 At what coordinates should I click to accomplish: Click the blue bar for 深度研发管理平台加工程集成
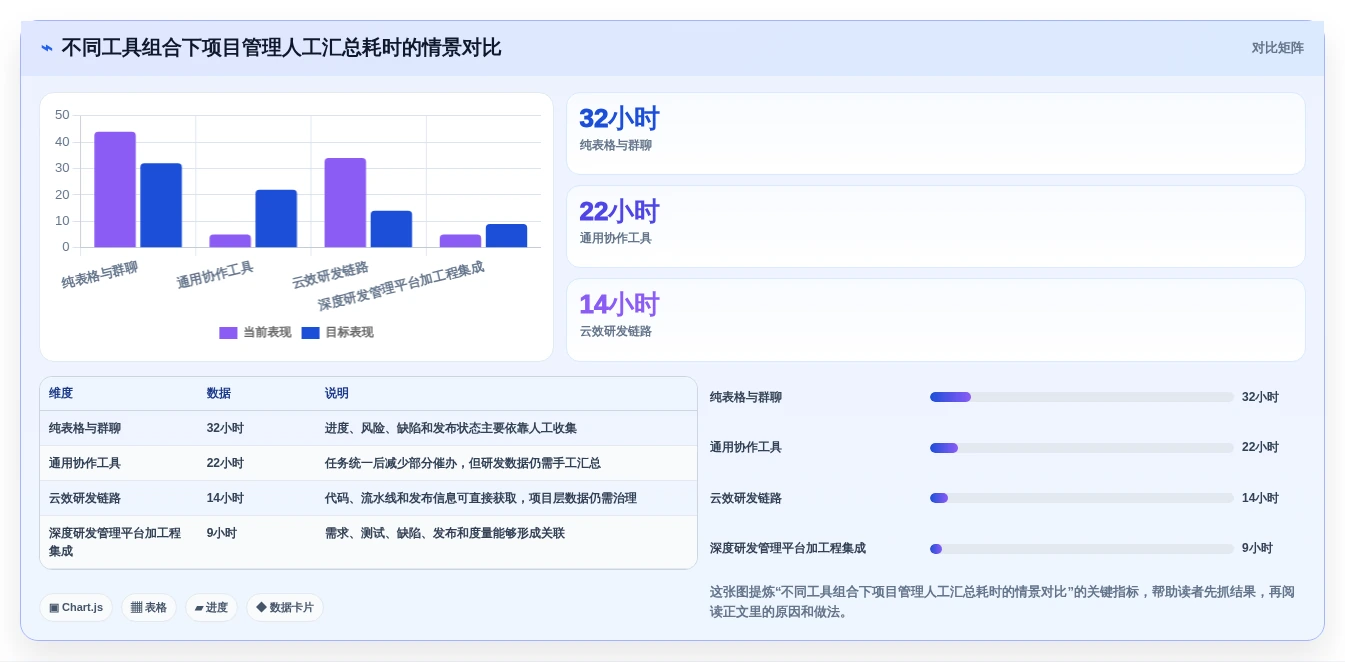[x=506, y=236]
